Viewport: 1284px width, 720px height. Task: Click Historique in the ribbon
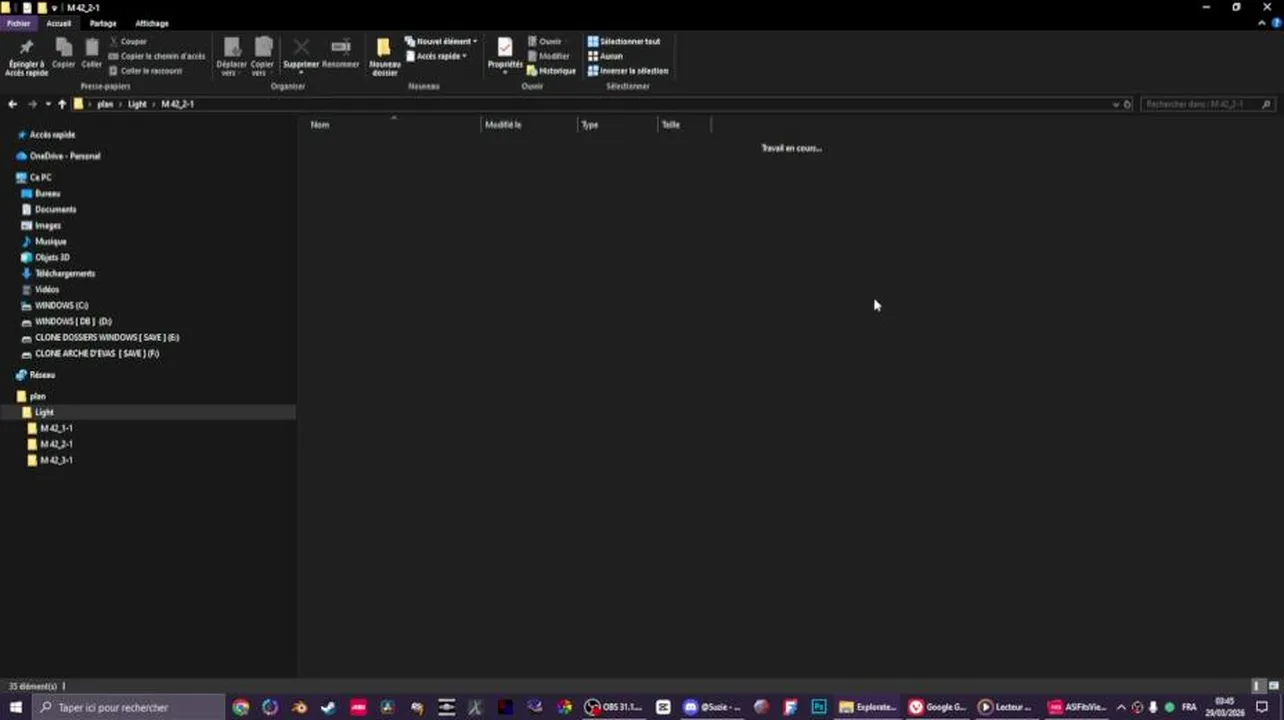point(551,71)
